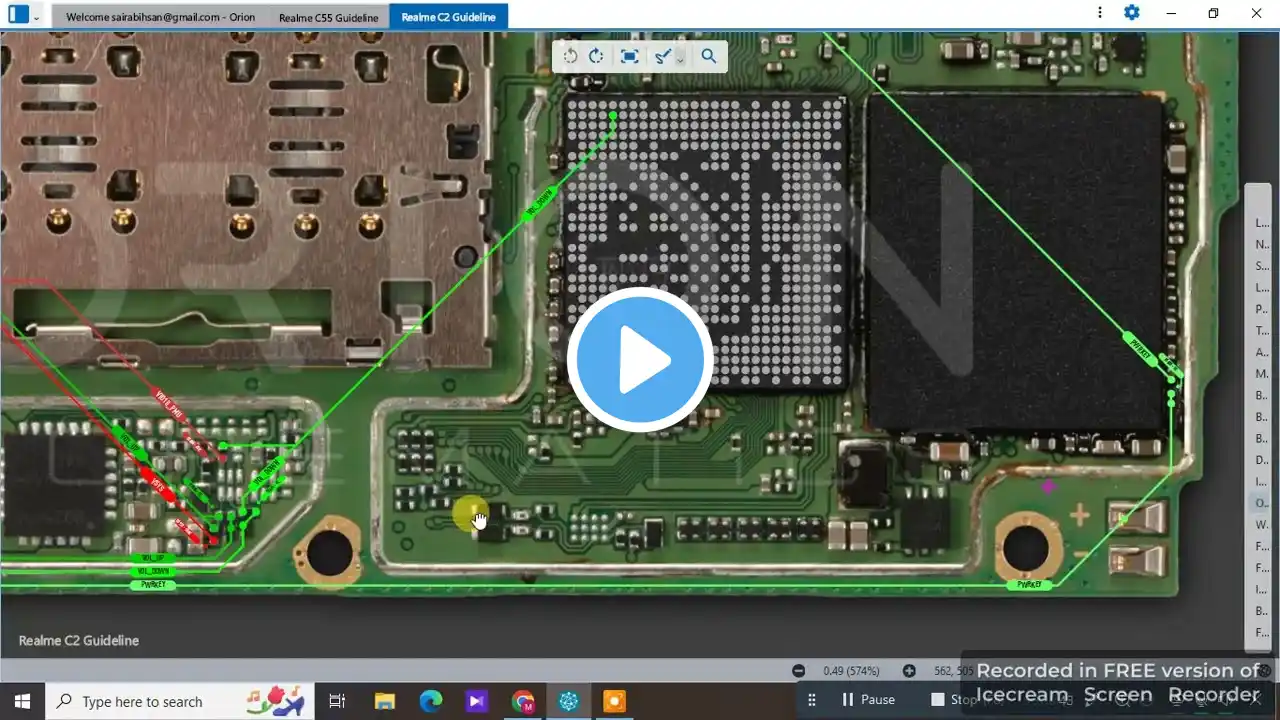Stop the Icecream screen recording
The width and height of the screenshot is (1280, 720).
955,700
